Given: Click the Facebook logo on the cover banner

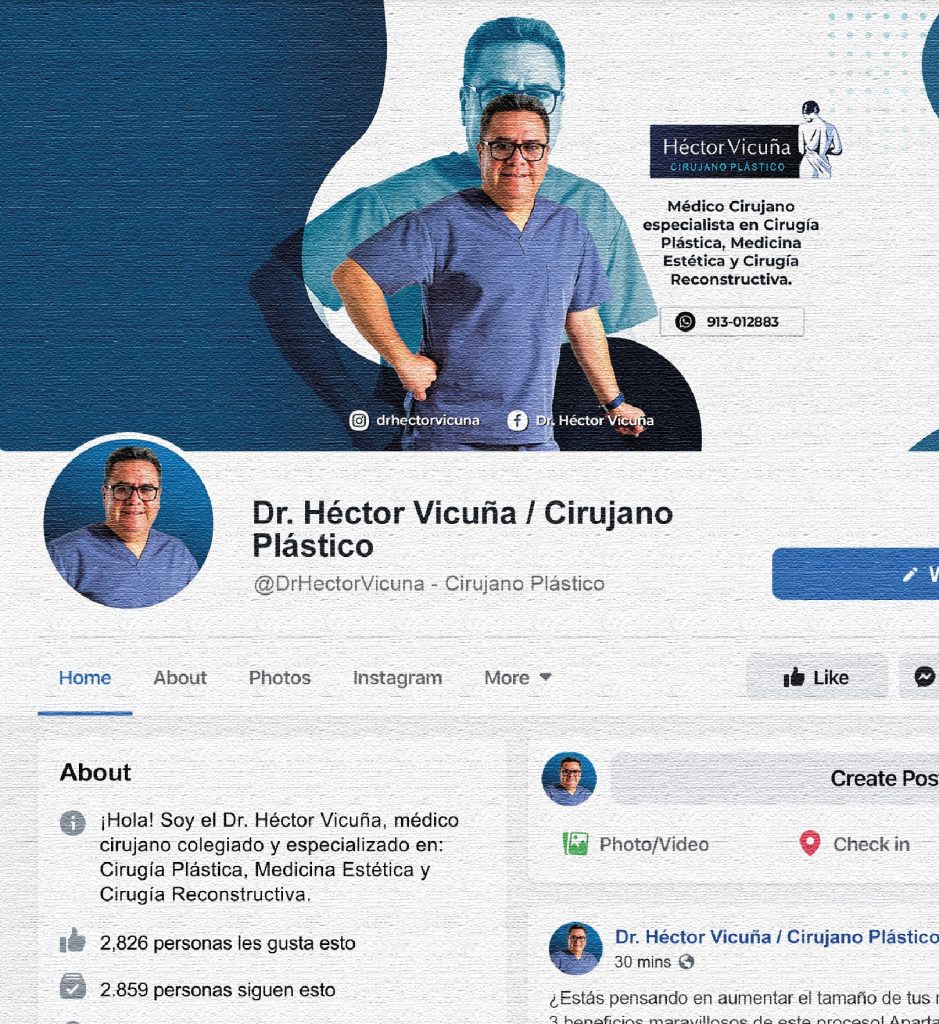Looking at the screenshot, I should (517, 421).
